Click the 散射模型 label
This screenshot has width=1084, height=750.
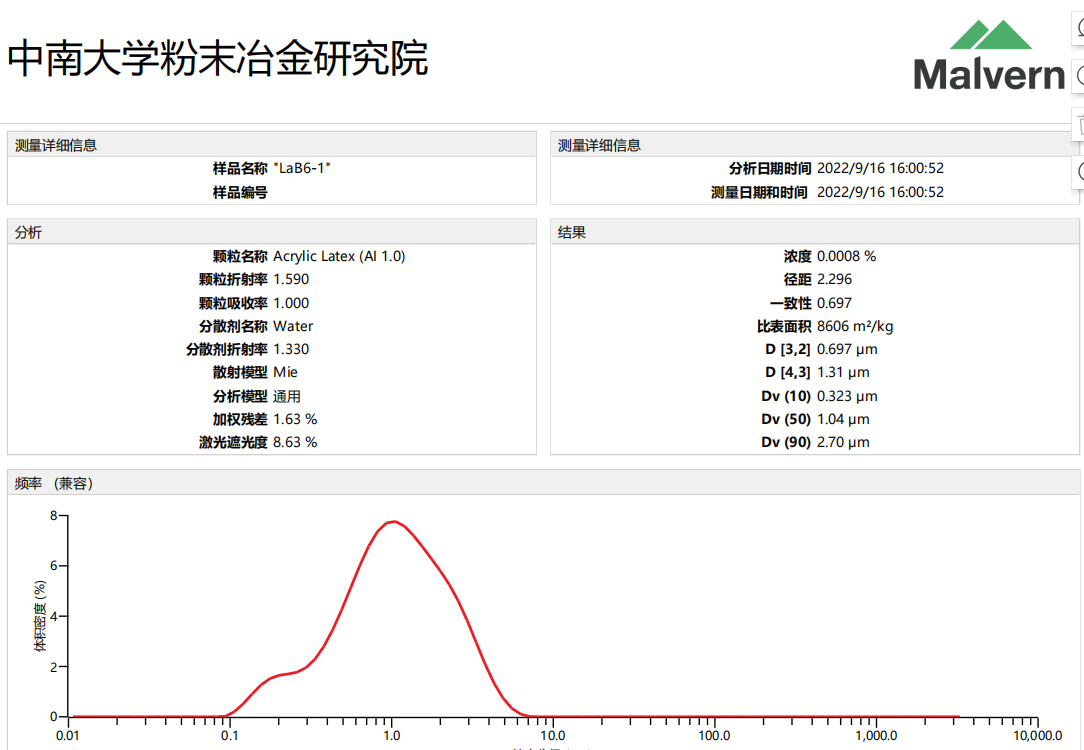click(240, 373)
